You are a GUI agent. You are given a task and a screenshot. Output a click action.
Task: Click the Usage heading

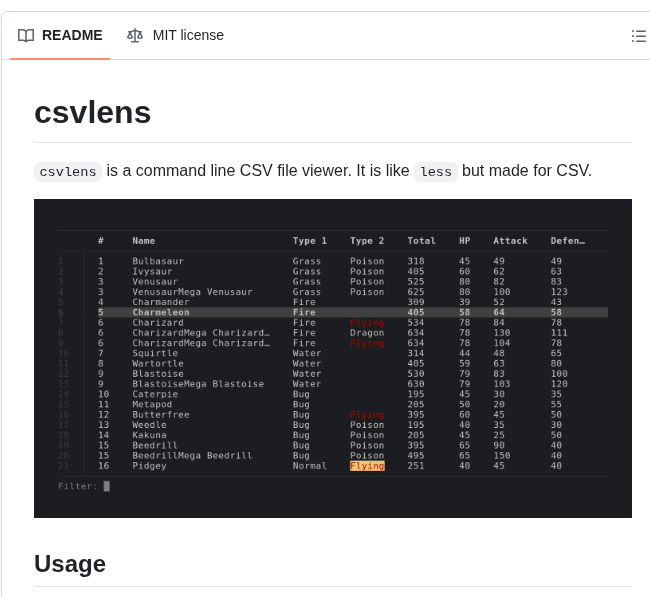coord(70,564)
